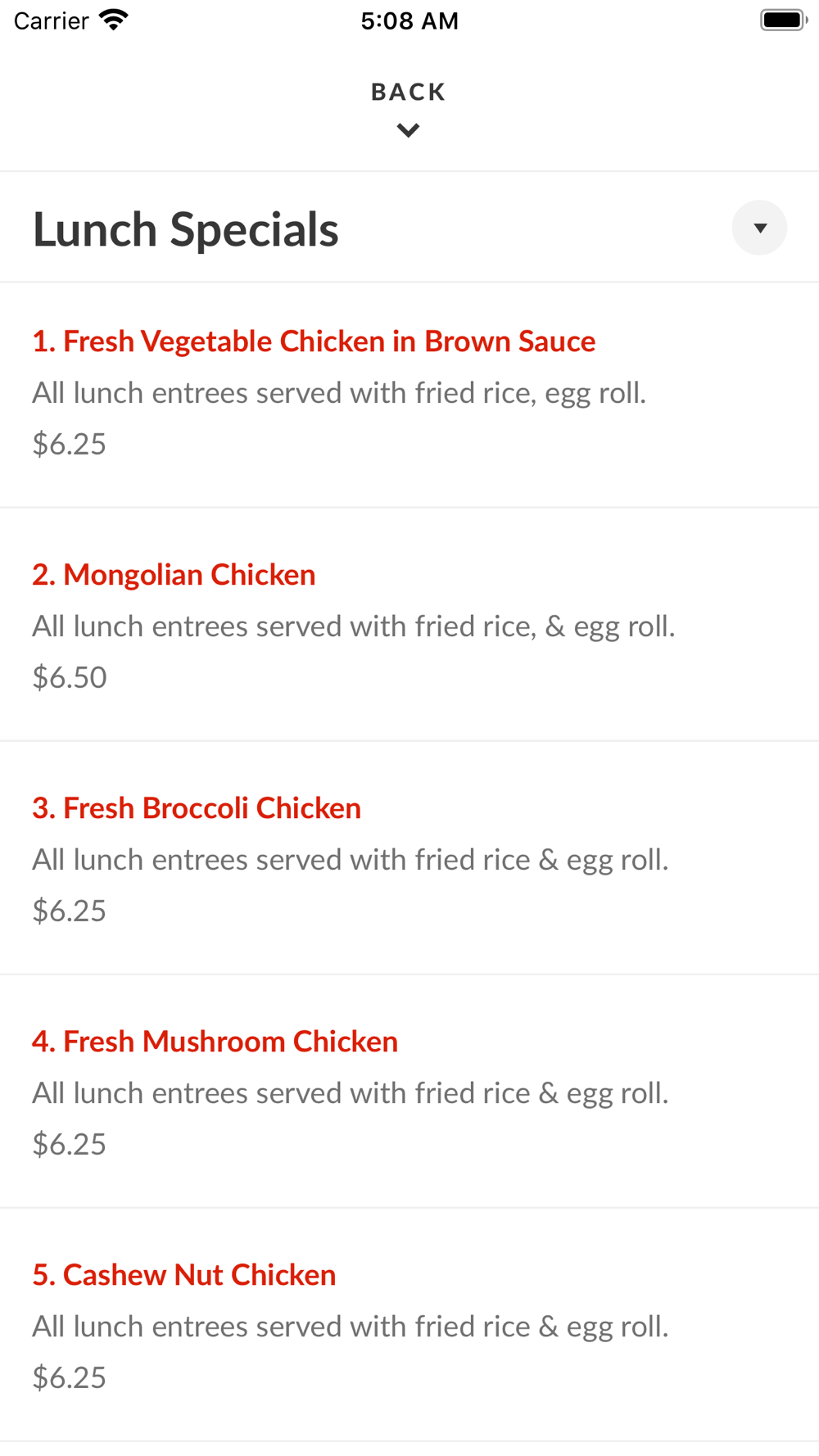Select Fresh Vegetable Chicken in Brown Sauce
Image resolution: width=819 pixels, height=1456 pixels.
[314, 341]
